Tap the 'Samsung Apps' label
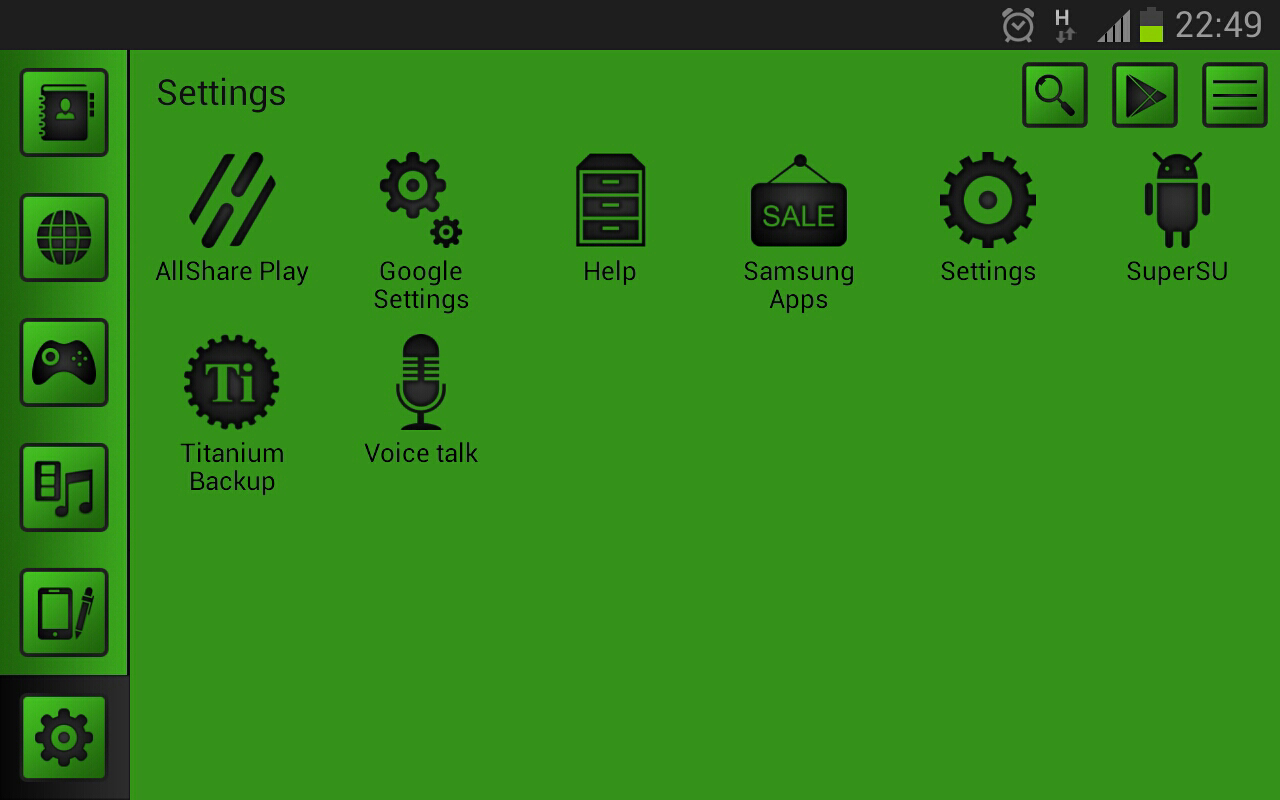Screen dimensions: 1280x800 (799, 285)
